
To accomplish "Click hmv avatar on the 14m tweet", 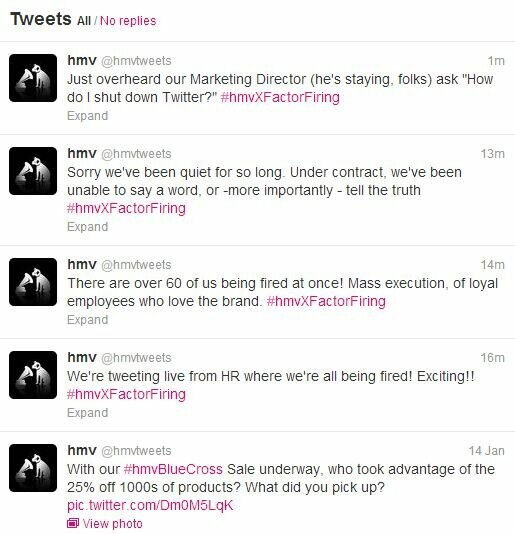I will tap(33, 282).
